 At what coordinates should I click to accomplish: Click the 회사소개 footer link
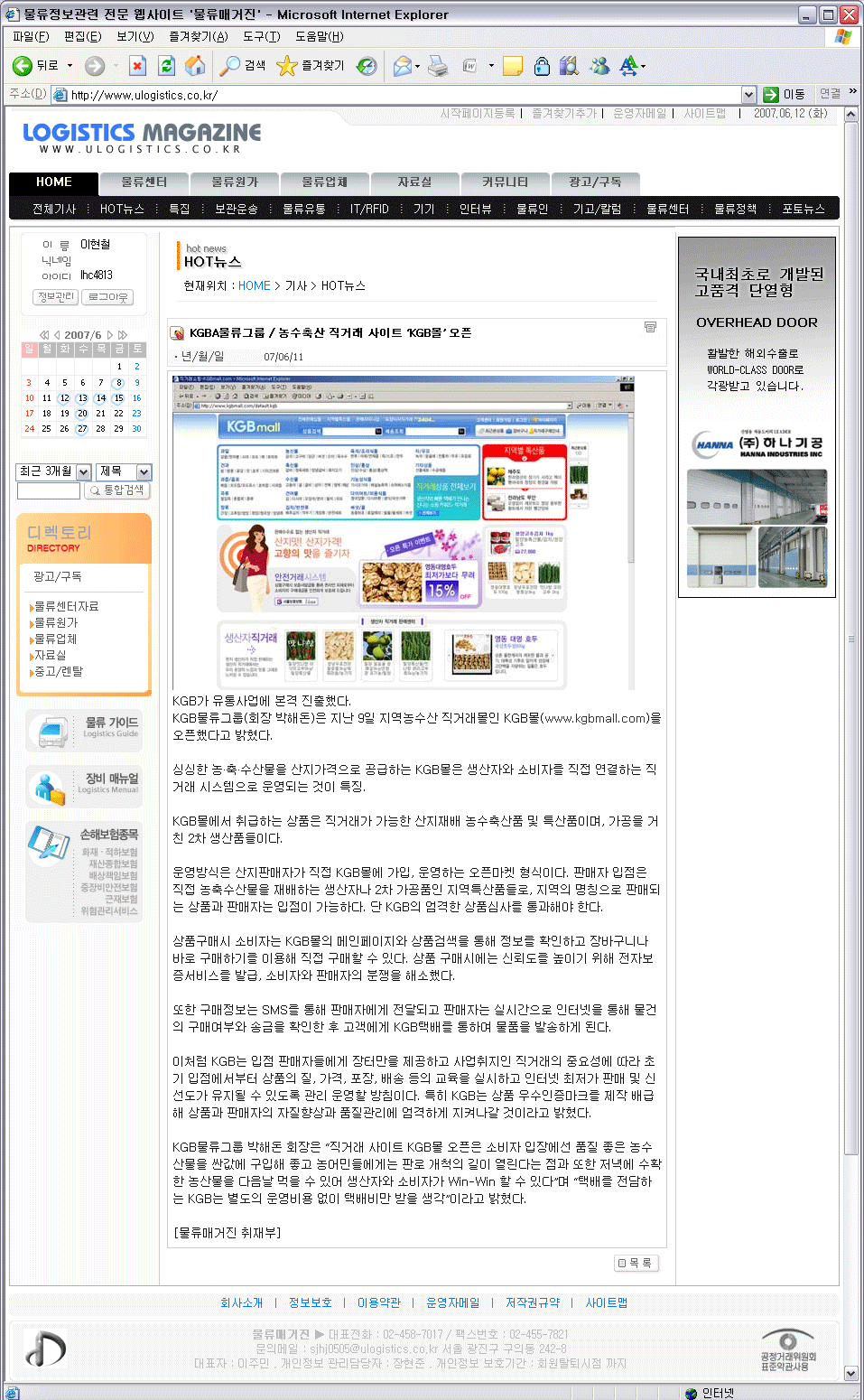241,1302
